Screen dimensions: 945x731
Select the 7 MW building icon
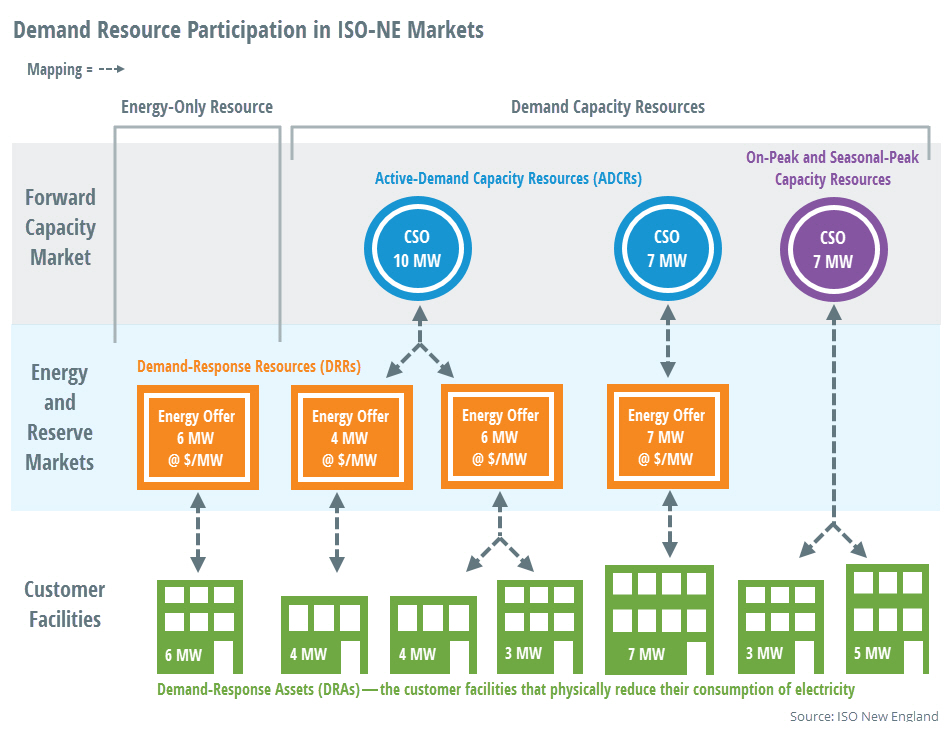659,618
